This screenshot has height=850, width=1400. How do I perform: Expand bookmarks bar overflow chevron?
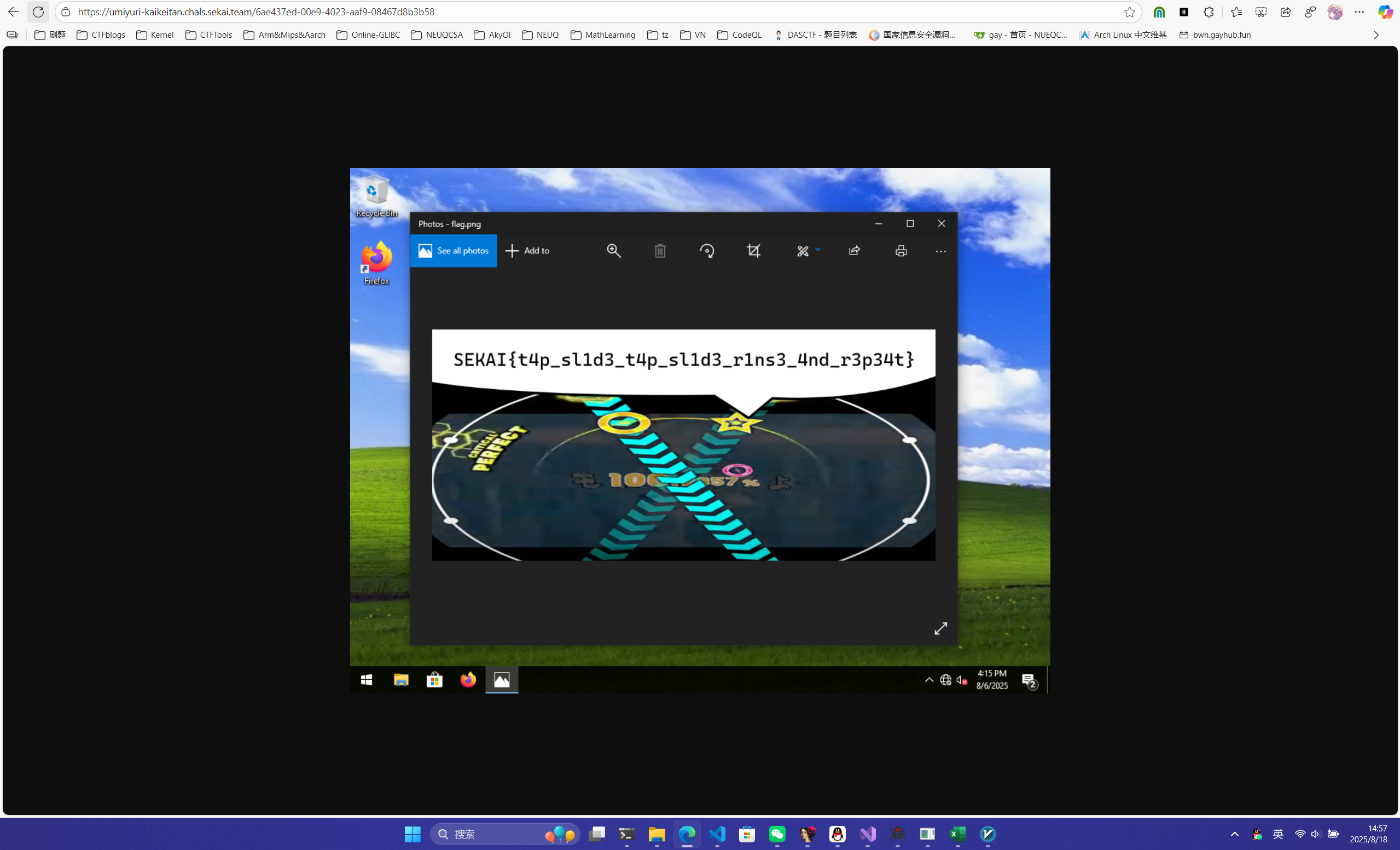1376,35
